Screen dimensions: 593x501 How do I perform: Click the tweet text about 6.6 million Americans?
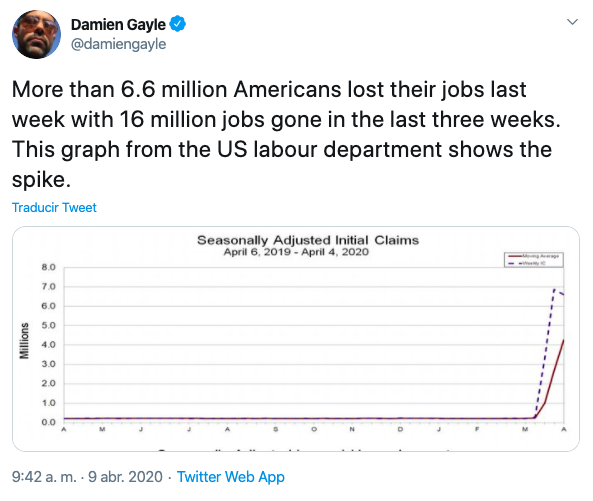286,134
